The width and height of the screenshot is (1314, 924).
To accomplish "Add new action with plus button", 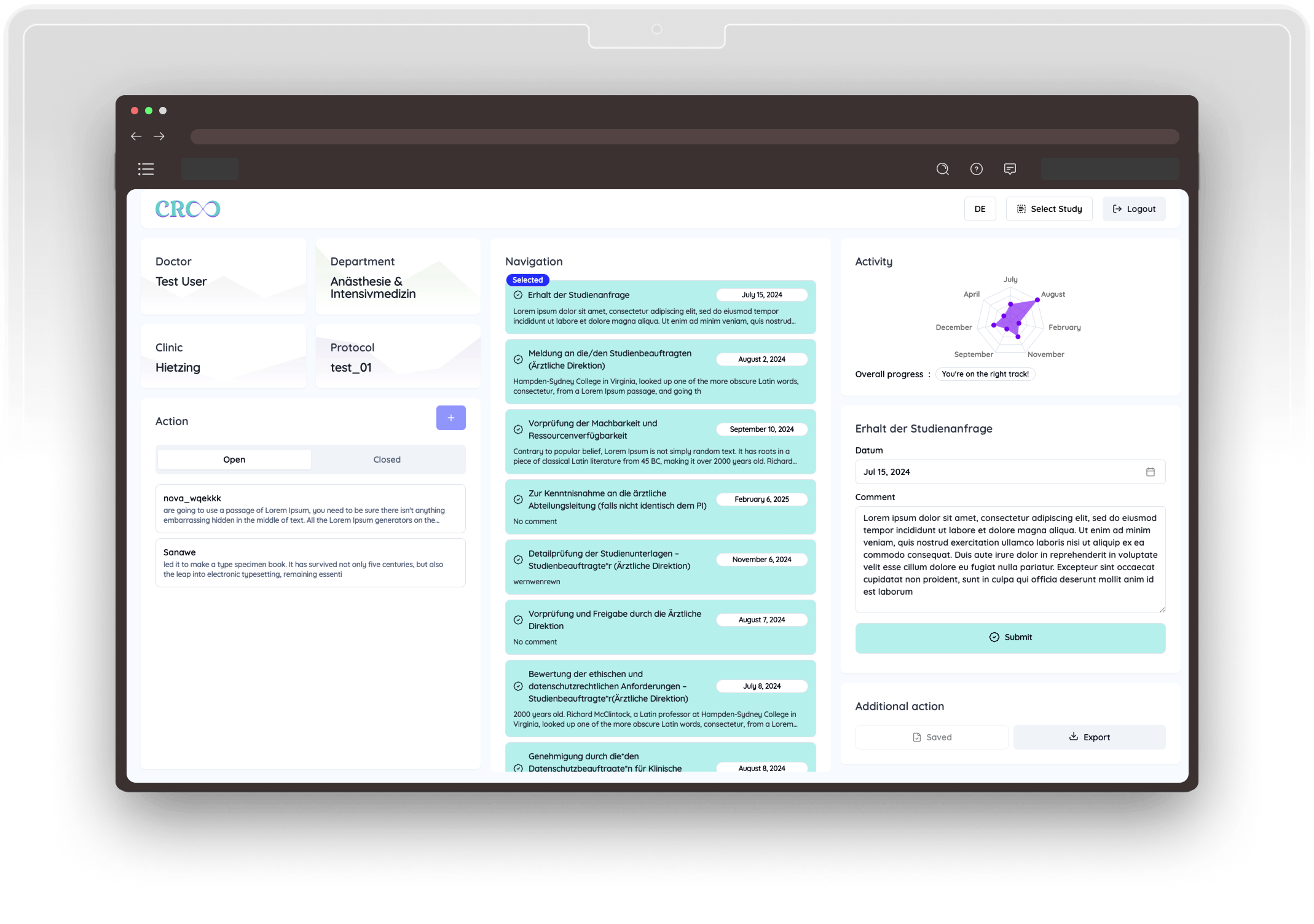I will coord(450,418).
